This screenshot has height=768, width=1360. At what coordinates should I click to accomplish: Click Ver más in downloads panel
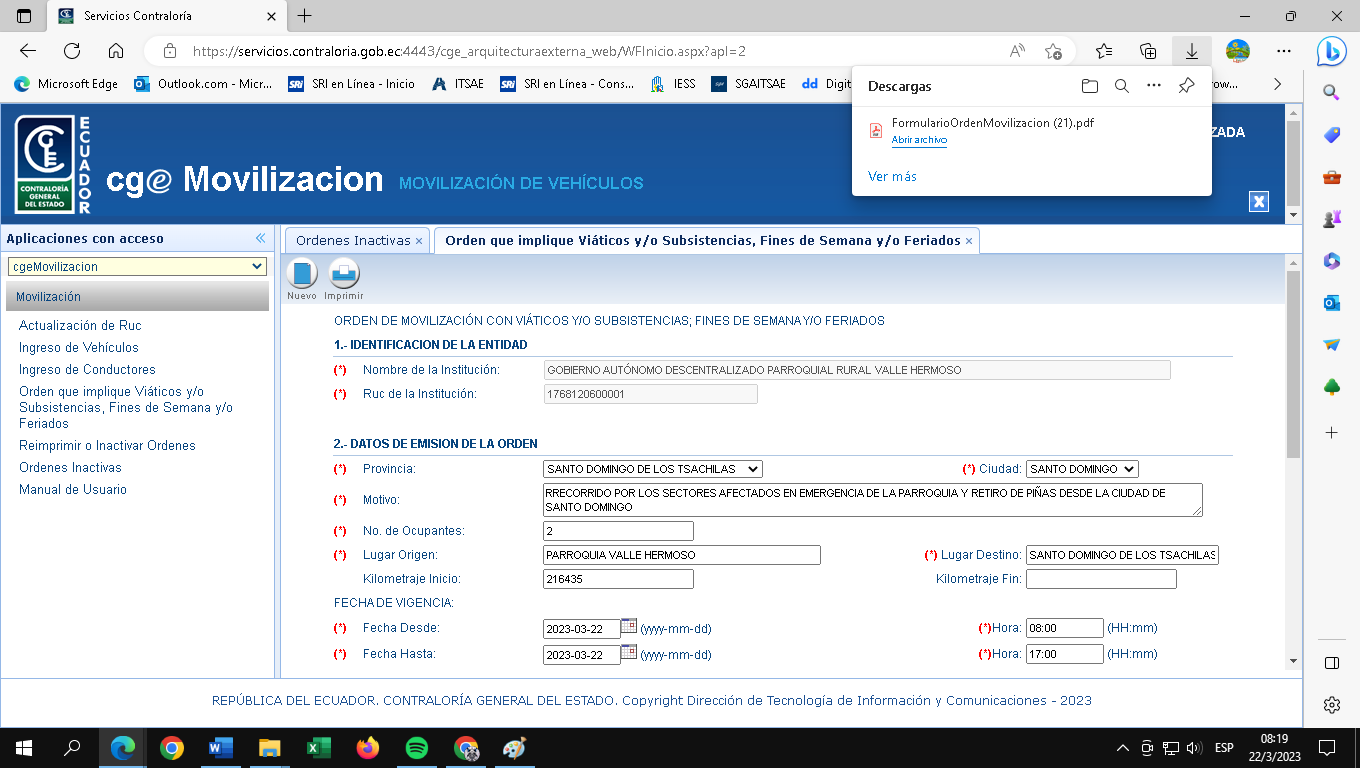892,176
